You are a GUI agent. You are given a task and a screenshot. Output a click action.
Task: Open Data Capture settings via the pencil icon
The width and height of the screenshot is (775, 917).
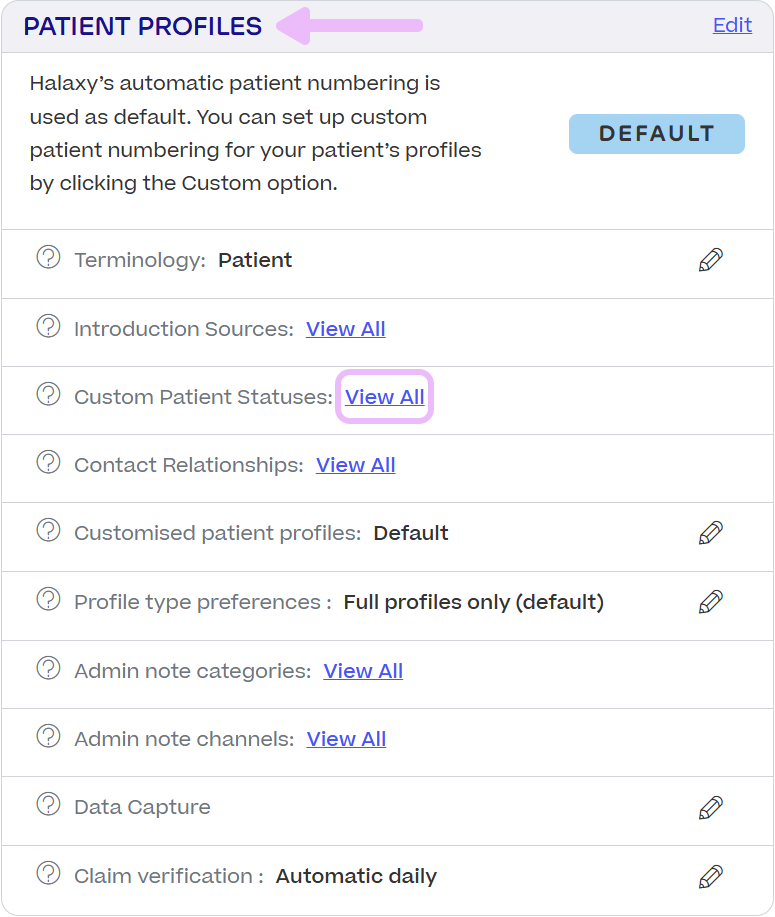coord(710,806)
